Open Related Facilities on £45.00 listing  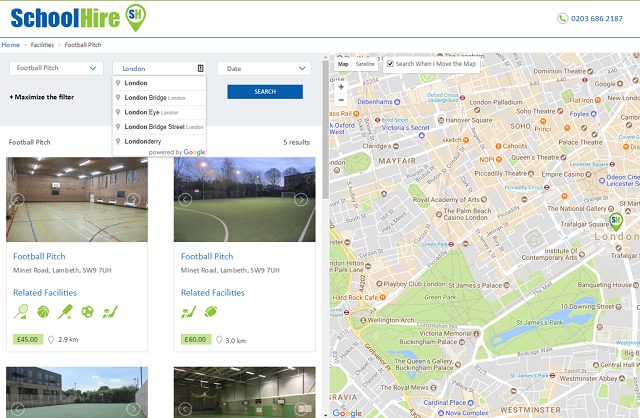(x=45, y=293)
